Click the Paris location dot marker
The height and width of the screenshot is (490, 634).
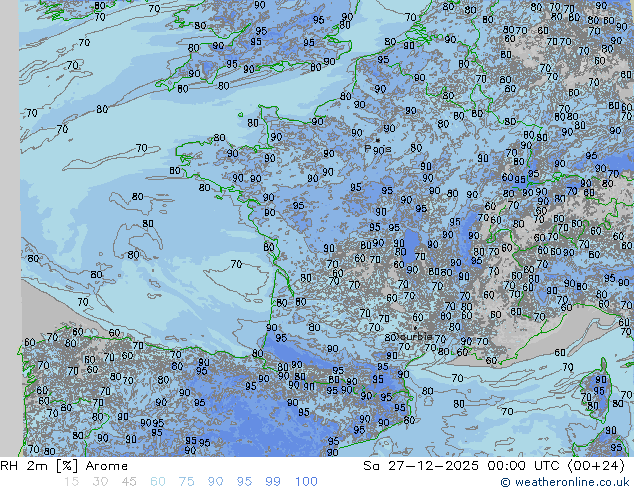pos(378,140)
